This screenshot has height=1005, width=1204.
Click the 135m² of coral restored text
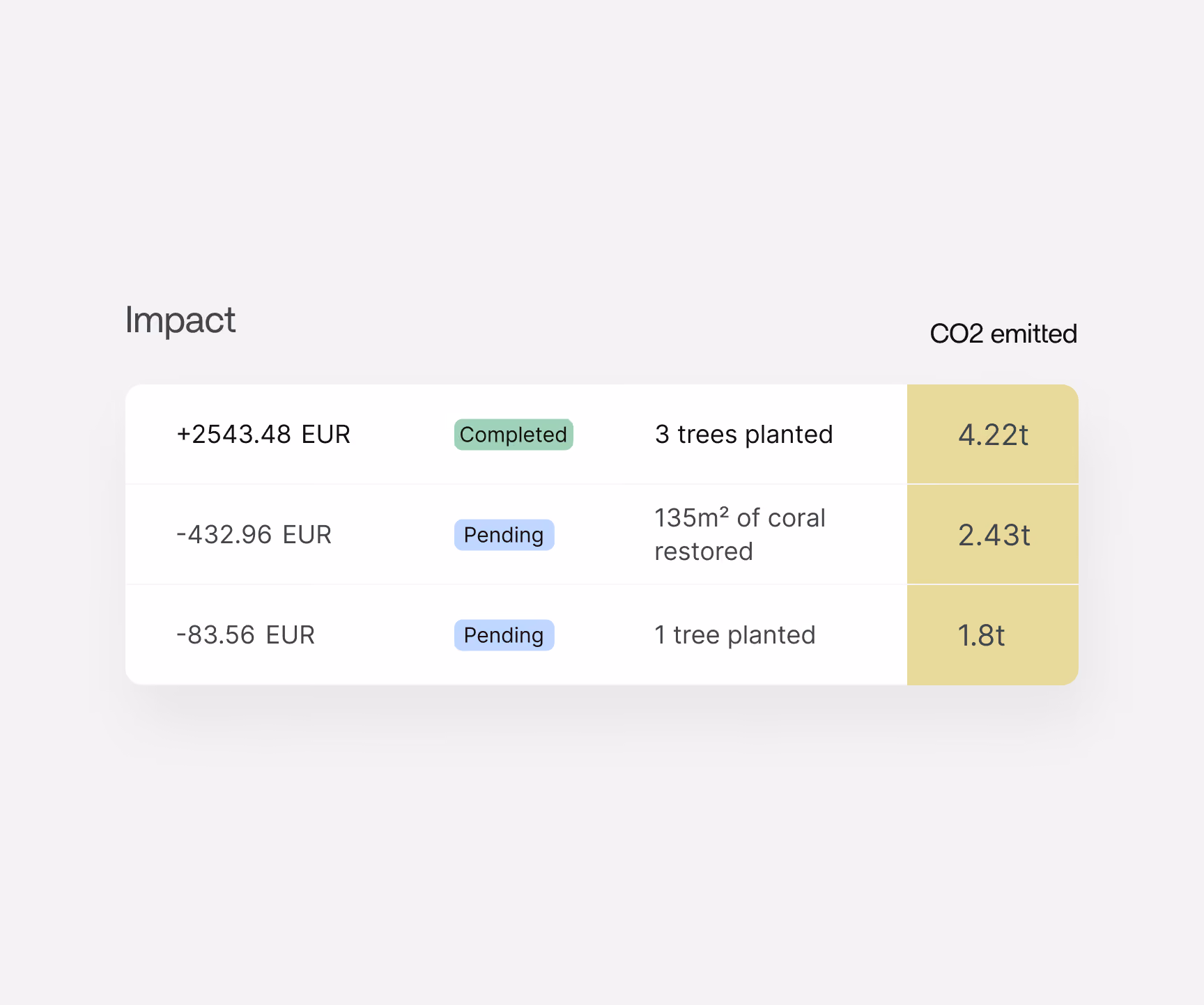tap(740, 535)
